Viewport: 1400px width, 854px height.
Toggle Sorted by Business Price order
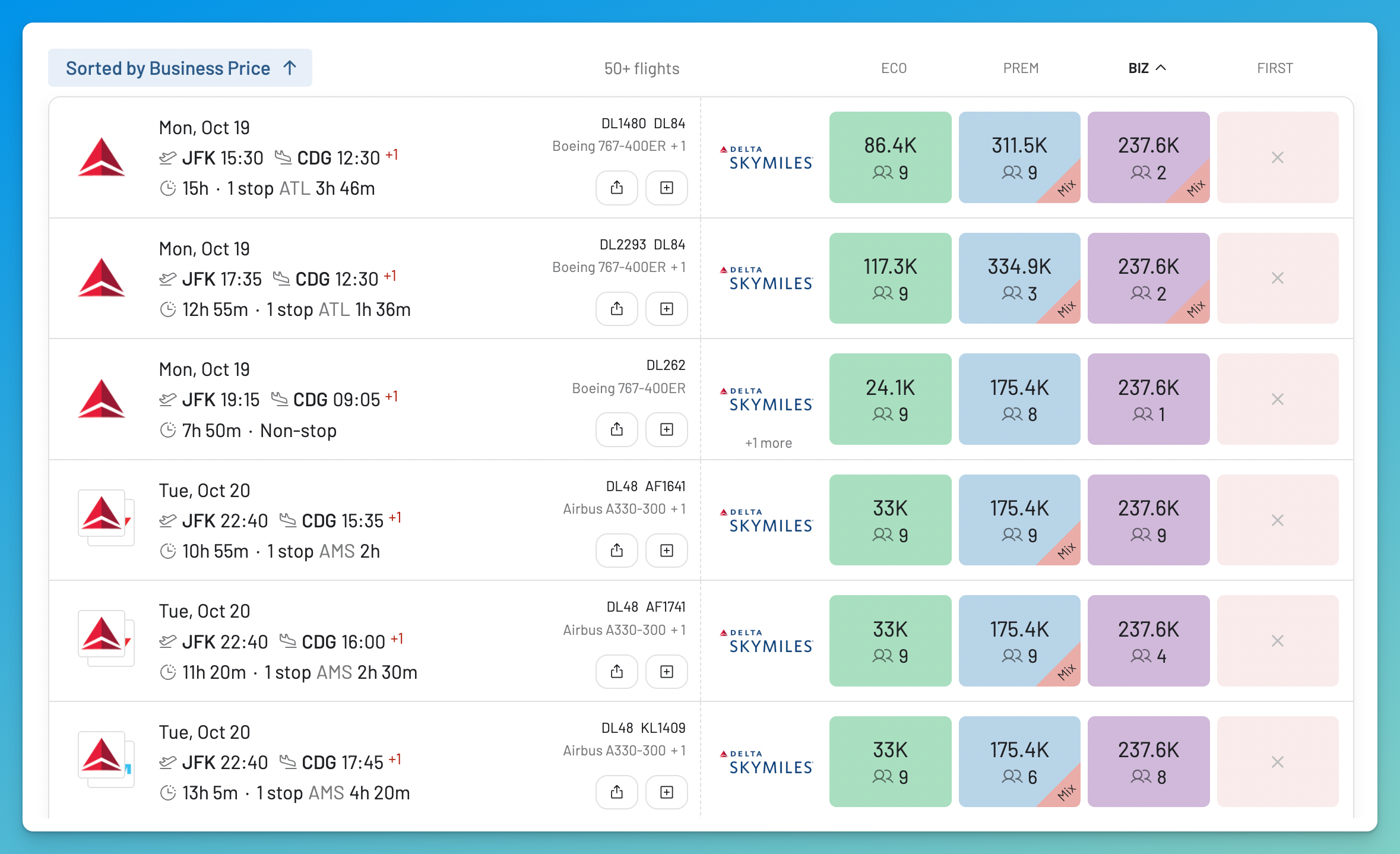pos(180,68)
